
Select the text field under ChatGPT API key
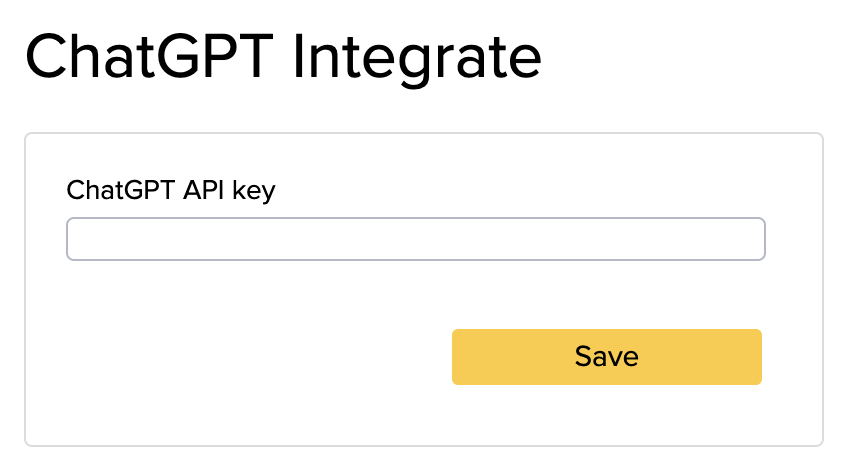415,240
